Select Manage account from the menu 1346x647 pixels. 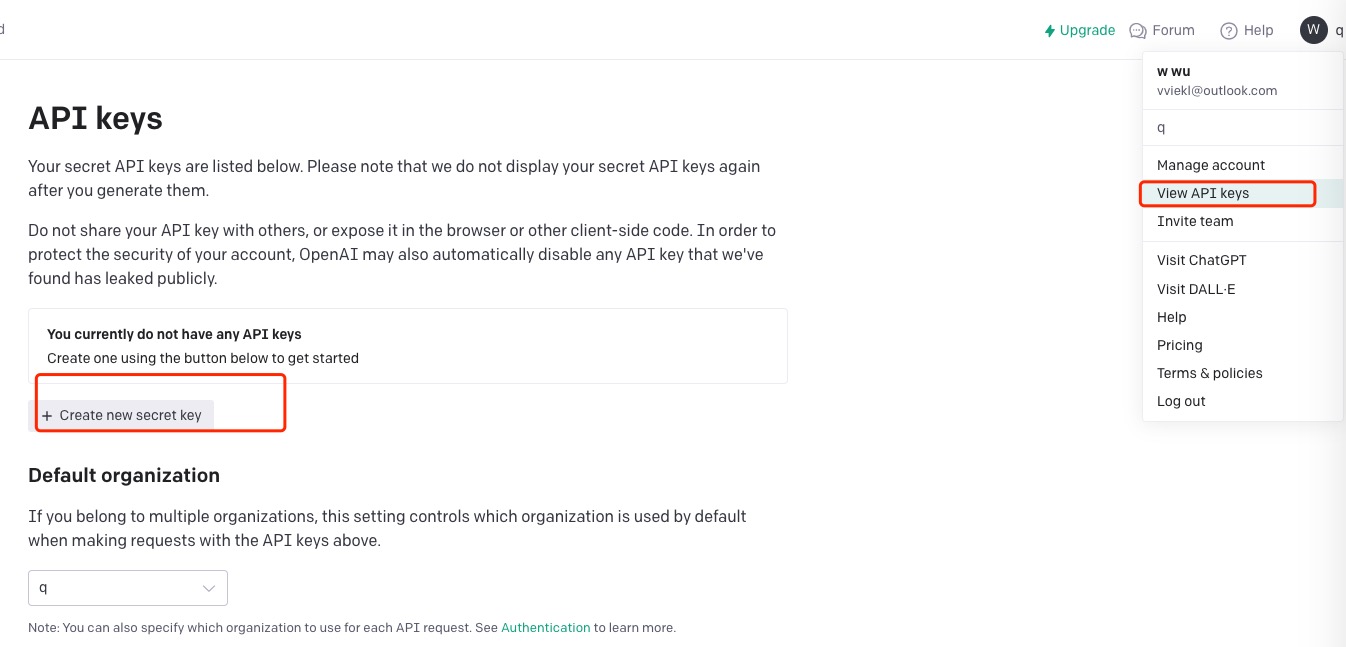click(x=1210, y=165)
